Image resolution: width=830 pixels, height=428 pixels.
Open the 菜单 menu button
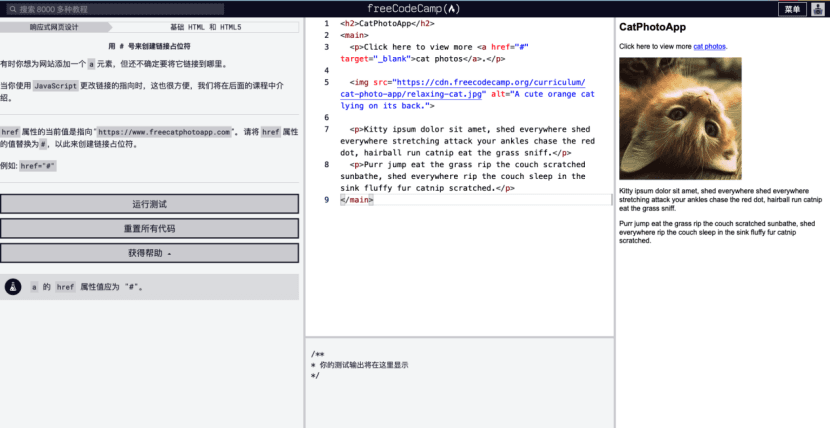(x=792, y=9)
